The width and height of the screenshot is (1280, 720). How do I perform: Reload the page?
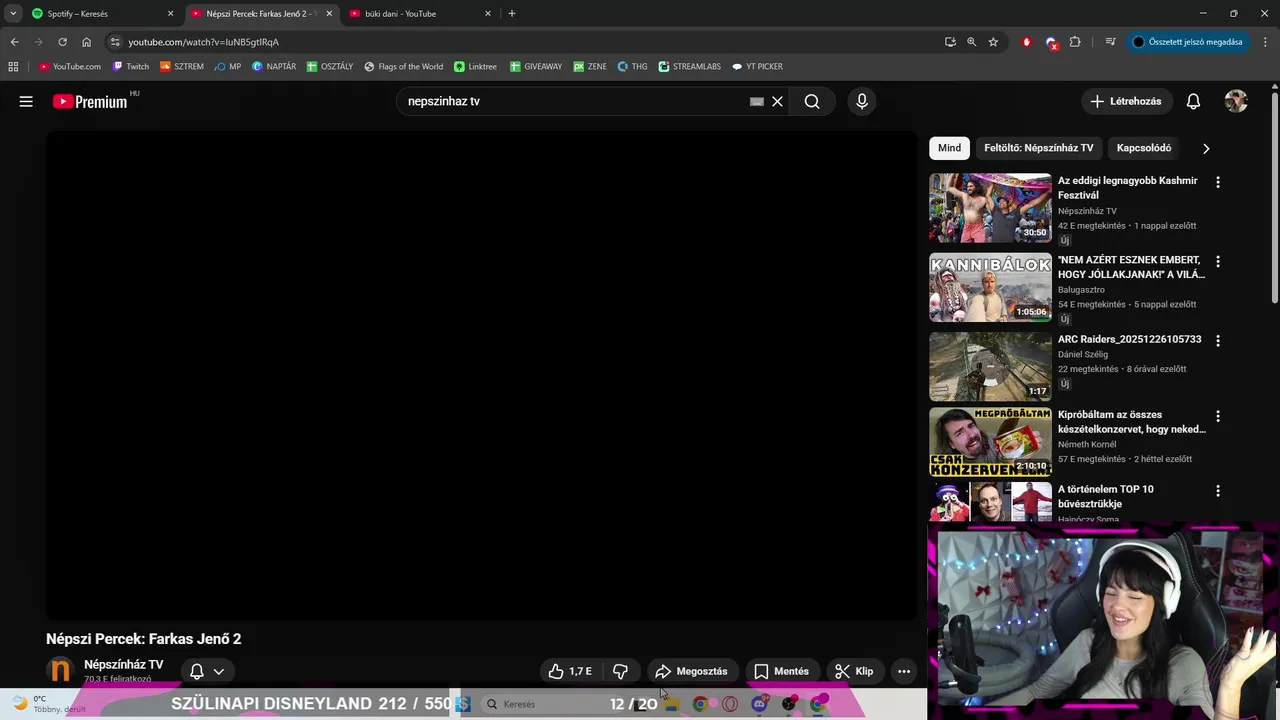tap(62, 42)
